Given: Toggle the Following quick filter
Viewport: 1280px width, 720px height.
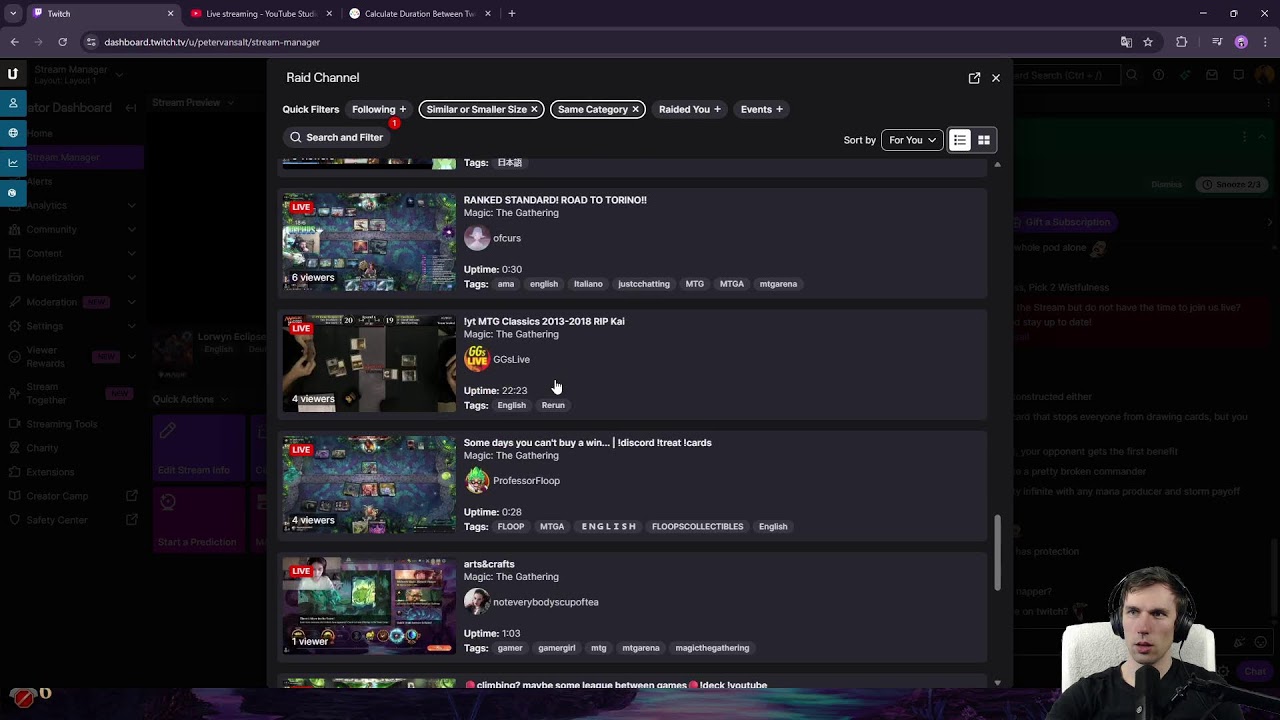Looking at the screenshot, I should [379, 109].
